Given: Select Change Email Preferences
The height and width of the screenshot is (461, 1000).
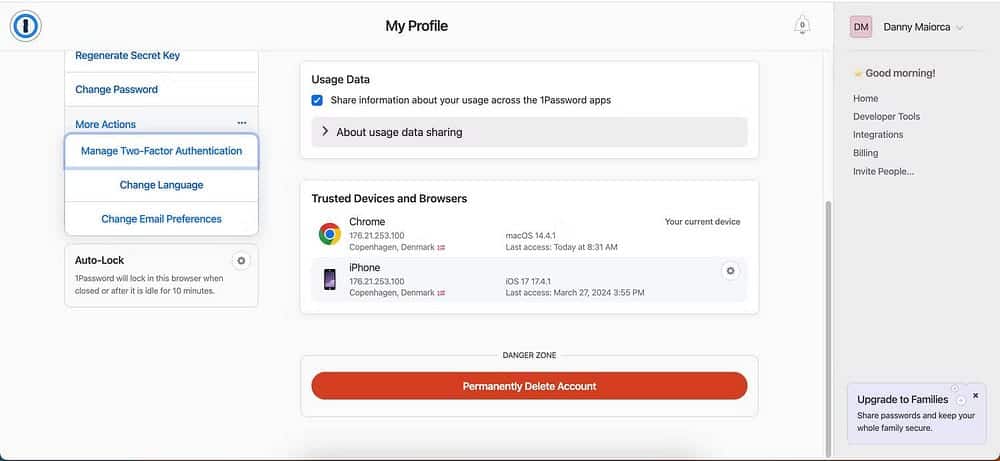Looking at the screenshot, I should tap(161, 219).
